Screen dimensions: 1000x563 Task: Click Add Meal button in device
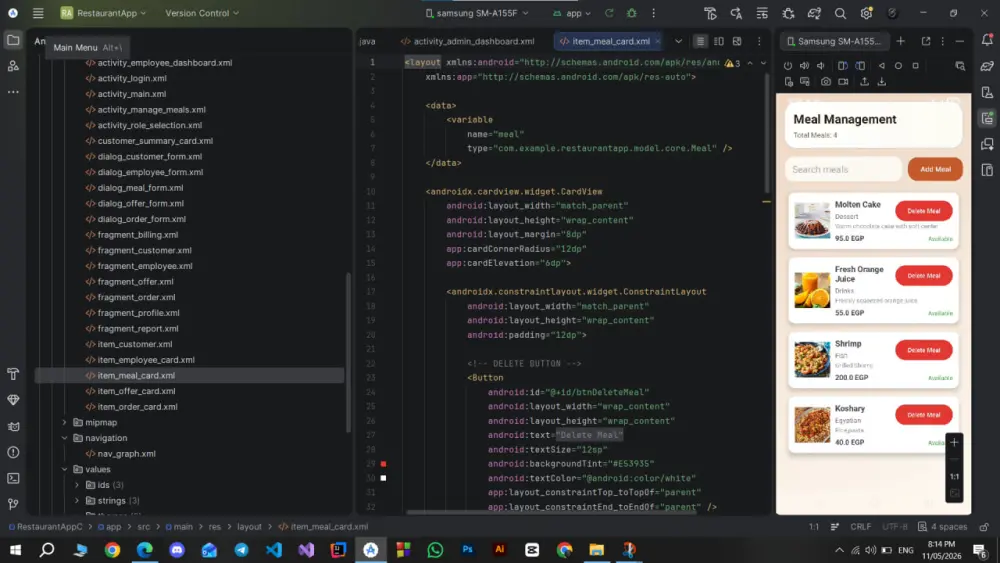(935, 169)
